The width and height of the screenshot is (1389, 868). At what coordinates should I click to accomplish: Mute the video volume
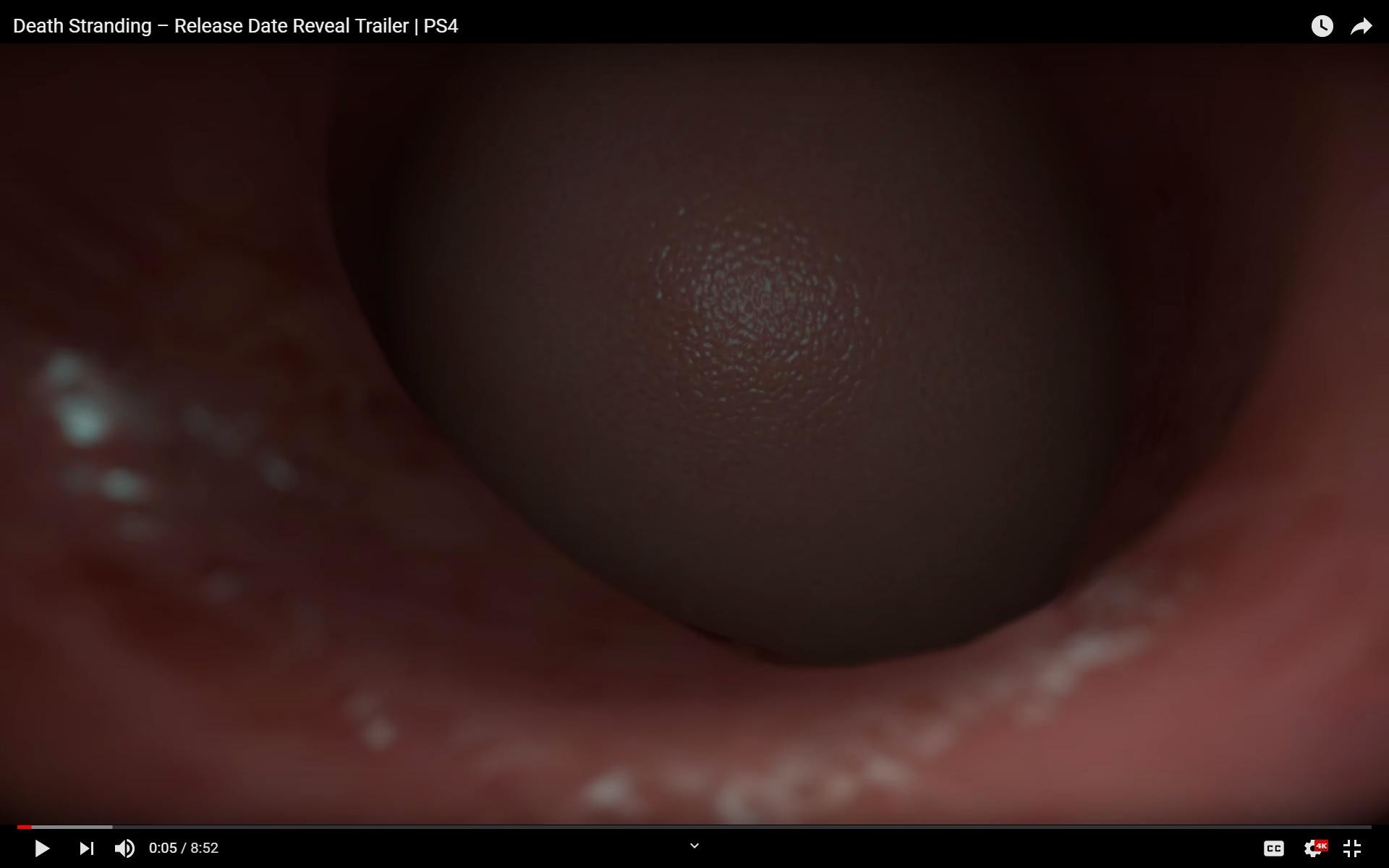pyautogui.click(x=124, y=848)
